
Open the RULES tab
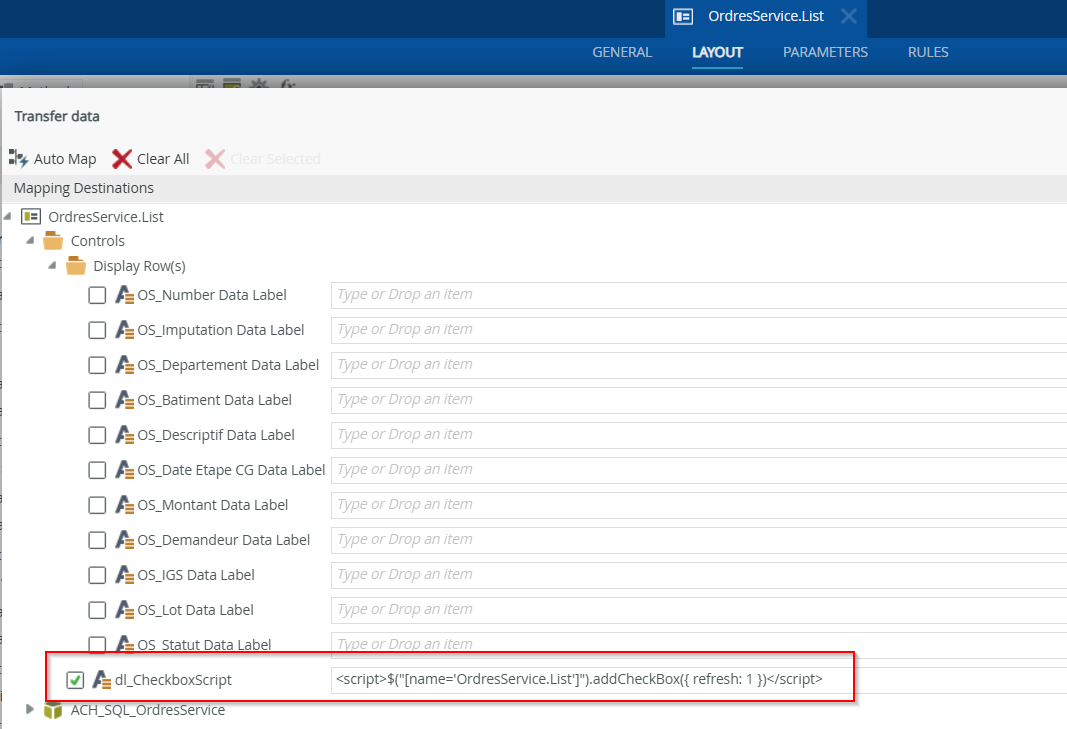[928, 52]
